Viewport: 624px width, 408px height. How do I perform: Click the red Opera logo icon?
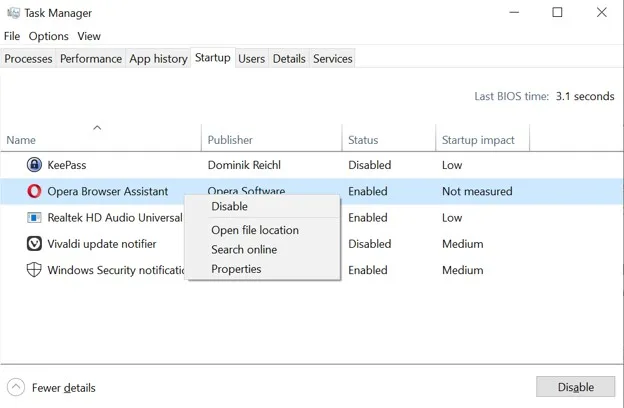click(x=34, y=191)
